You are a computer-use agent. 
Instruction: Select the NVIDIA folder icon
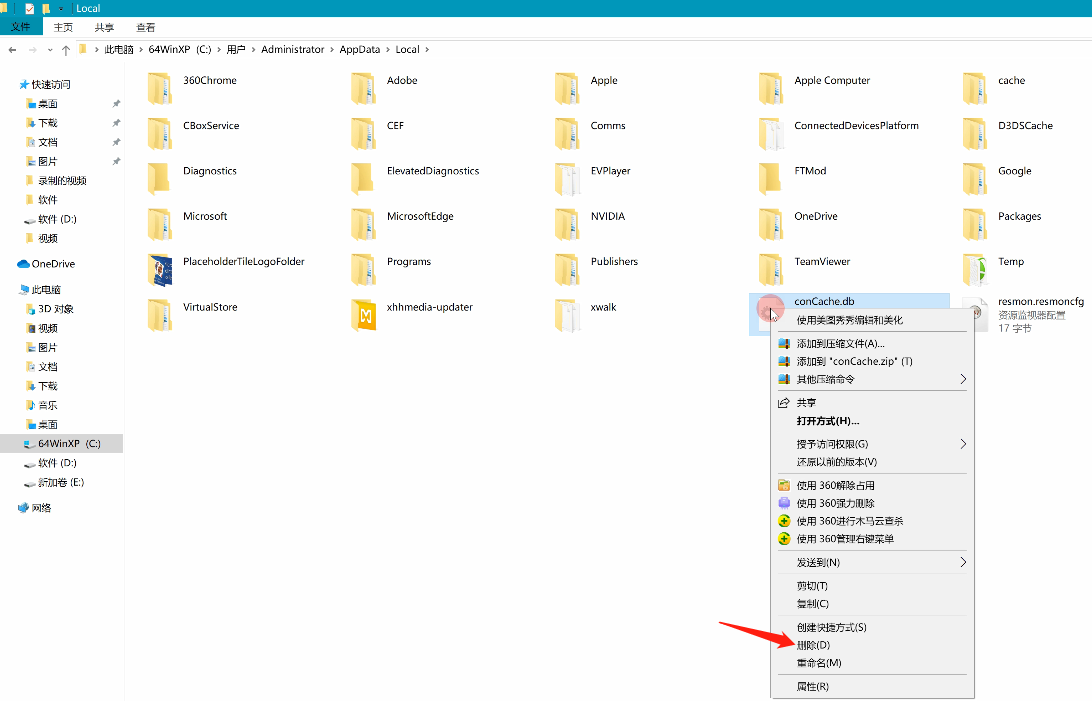[x=568, y=224]
